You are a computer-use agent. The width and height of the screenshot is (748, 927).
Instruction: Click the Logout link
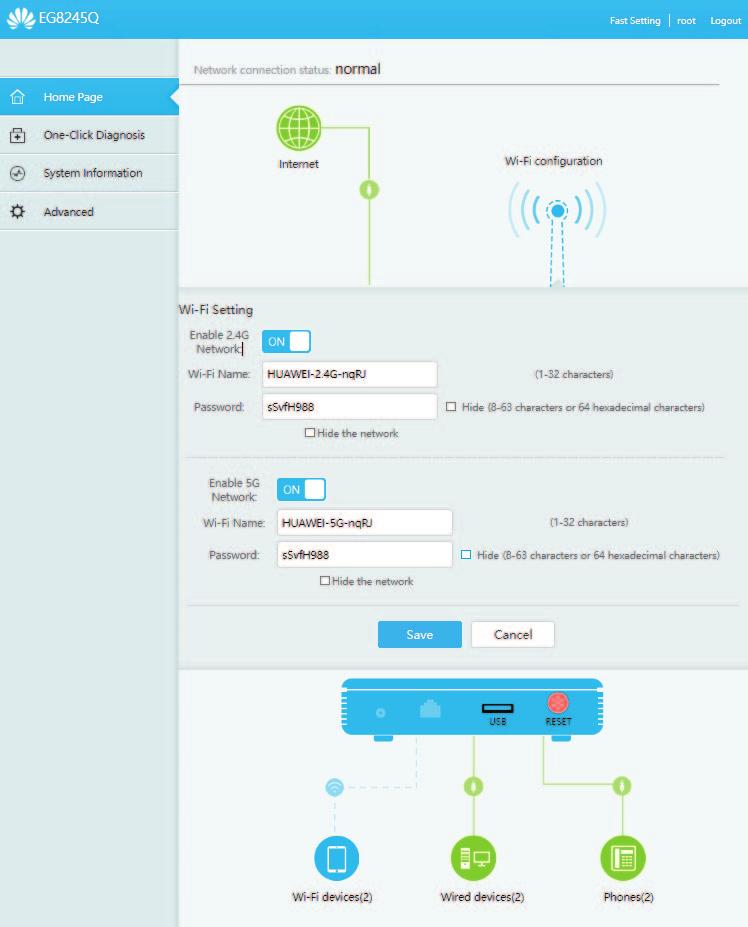click(726, 21)
